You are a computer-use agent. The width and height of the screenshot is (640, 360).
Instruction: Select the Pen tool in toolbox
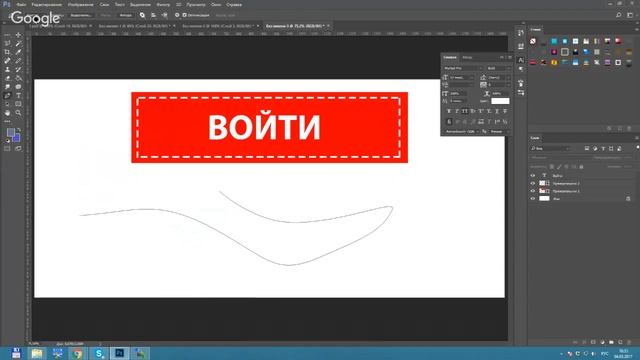pos(7,96)
